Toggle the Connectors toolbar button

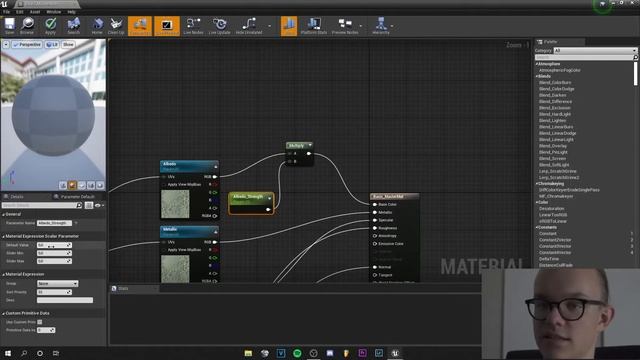click(x=140, y=26)
